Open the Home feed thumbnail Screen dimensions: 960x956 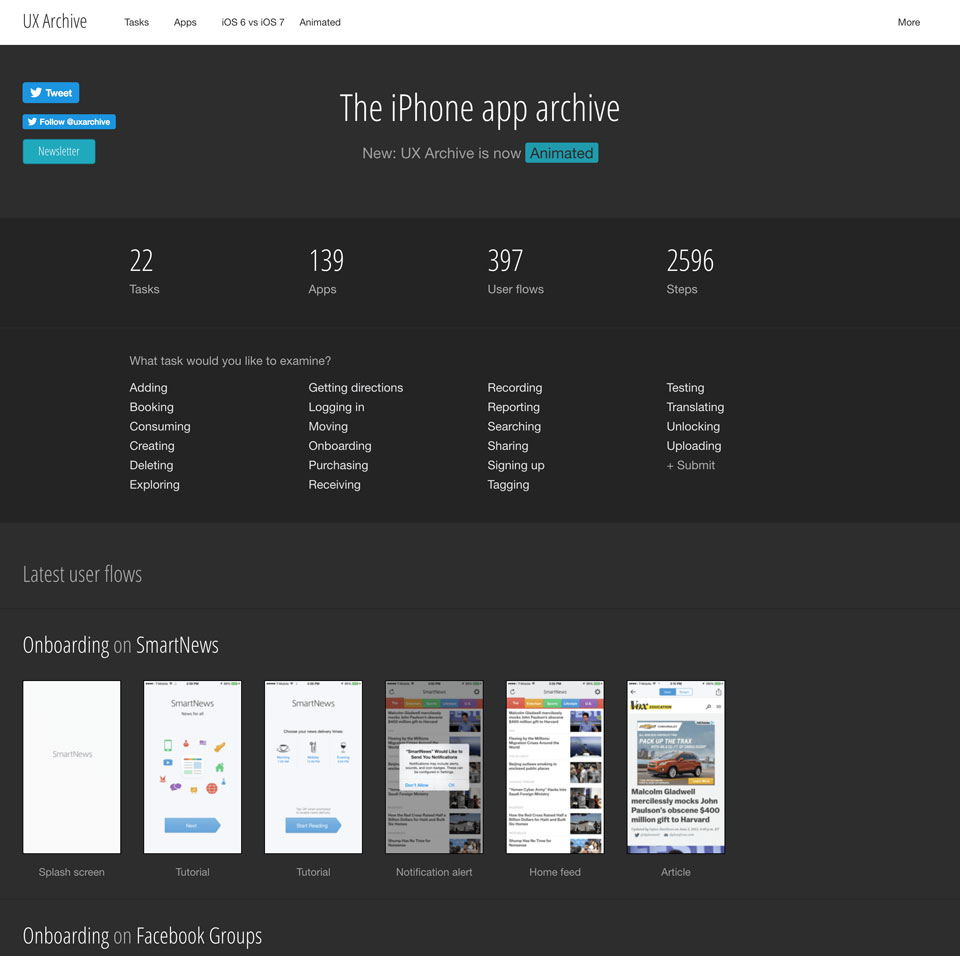coord(555,767)
